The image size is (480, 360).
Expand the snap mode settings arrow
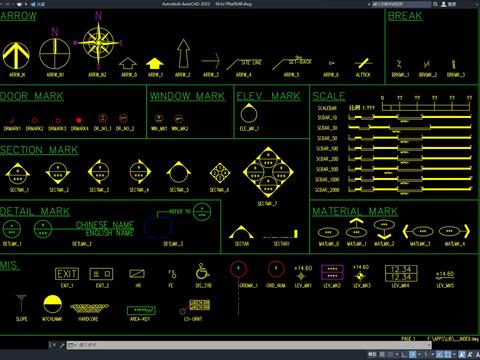(x=397, y=354)
